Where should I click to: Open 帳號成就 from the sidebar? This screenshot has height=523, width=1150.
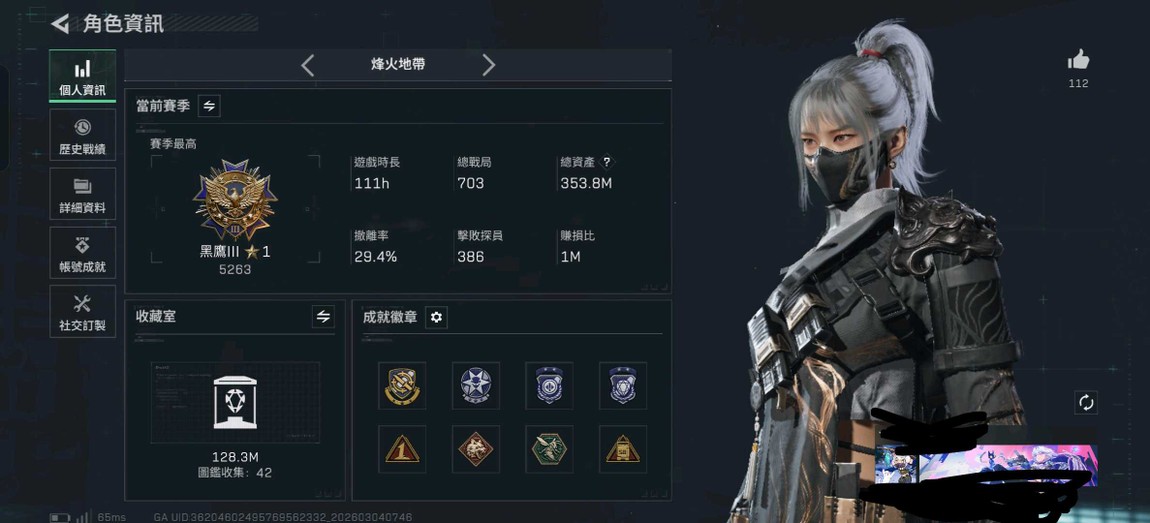[82, 252]
